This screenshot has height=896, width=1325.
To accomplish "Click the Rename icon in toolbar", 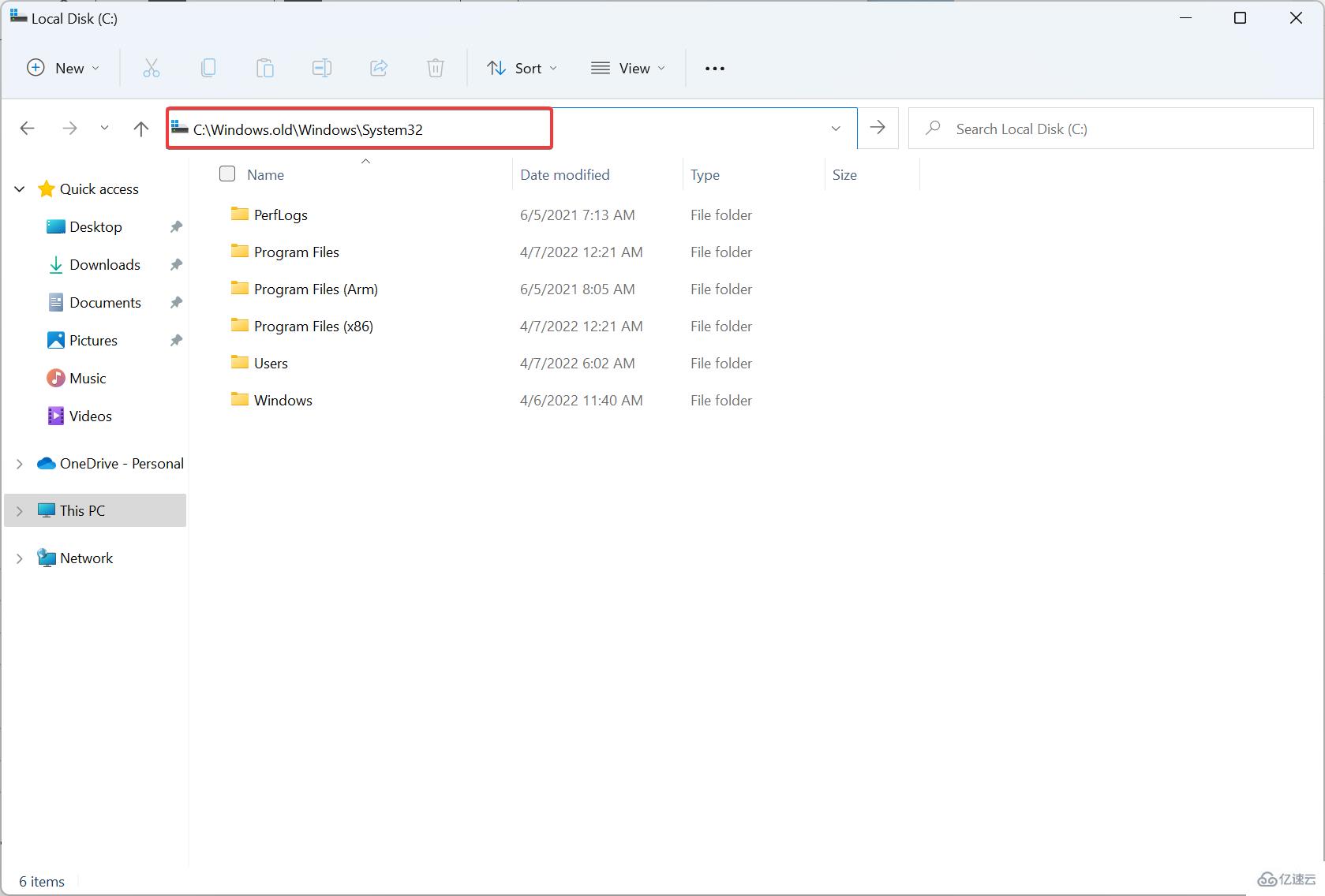I will (321, 69).
